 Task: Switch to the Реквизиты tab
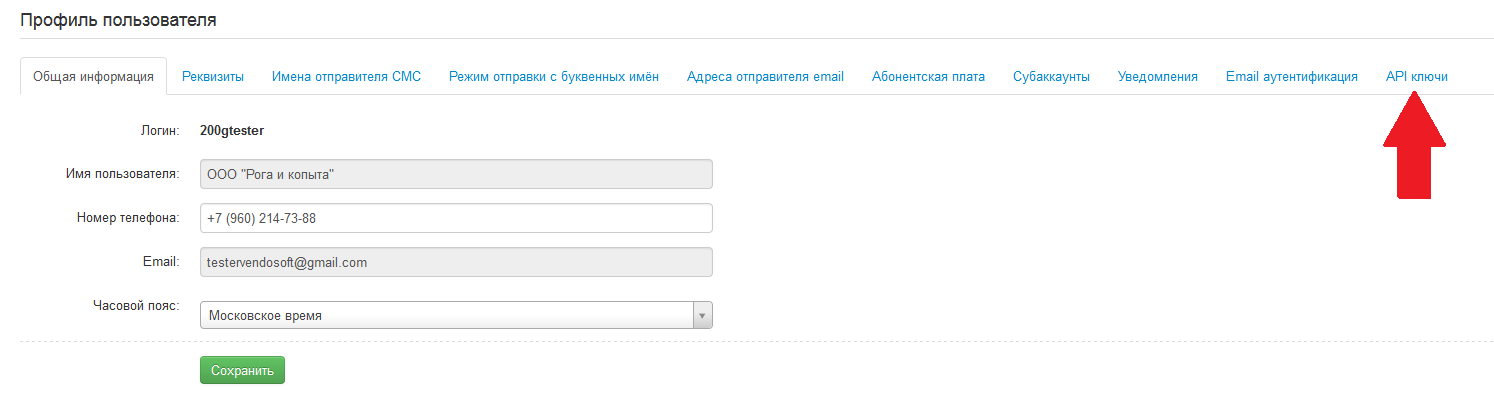213,77
